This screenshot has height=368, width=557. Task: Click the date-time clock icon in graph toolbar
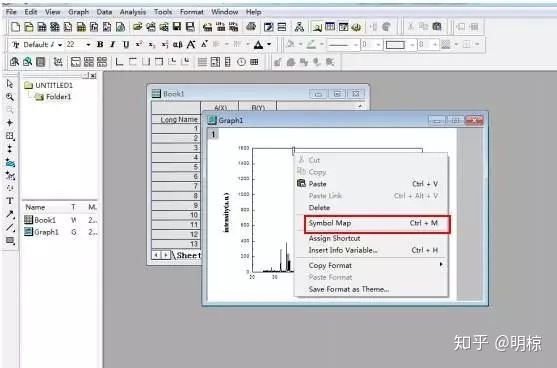(x=241, y=62)
